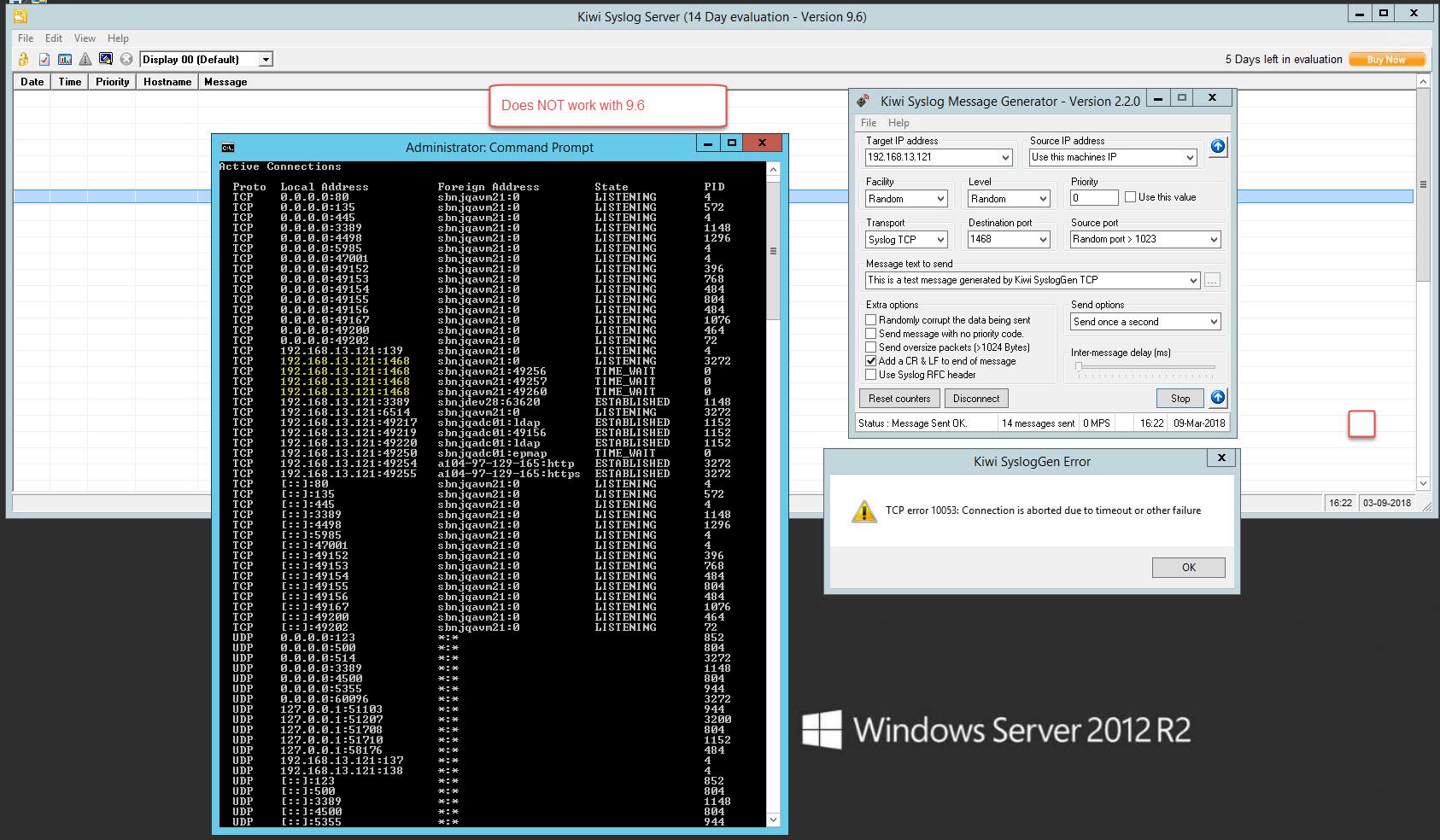The width and height of the screenshot is (1440, 840).
Task: Click OK in the SyslogGen Error dialog
Action: pyautogui.click(x=1188, y=568)
